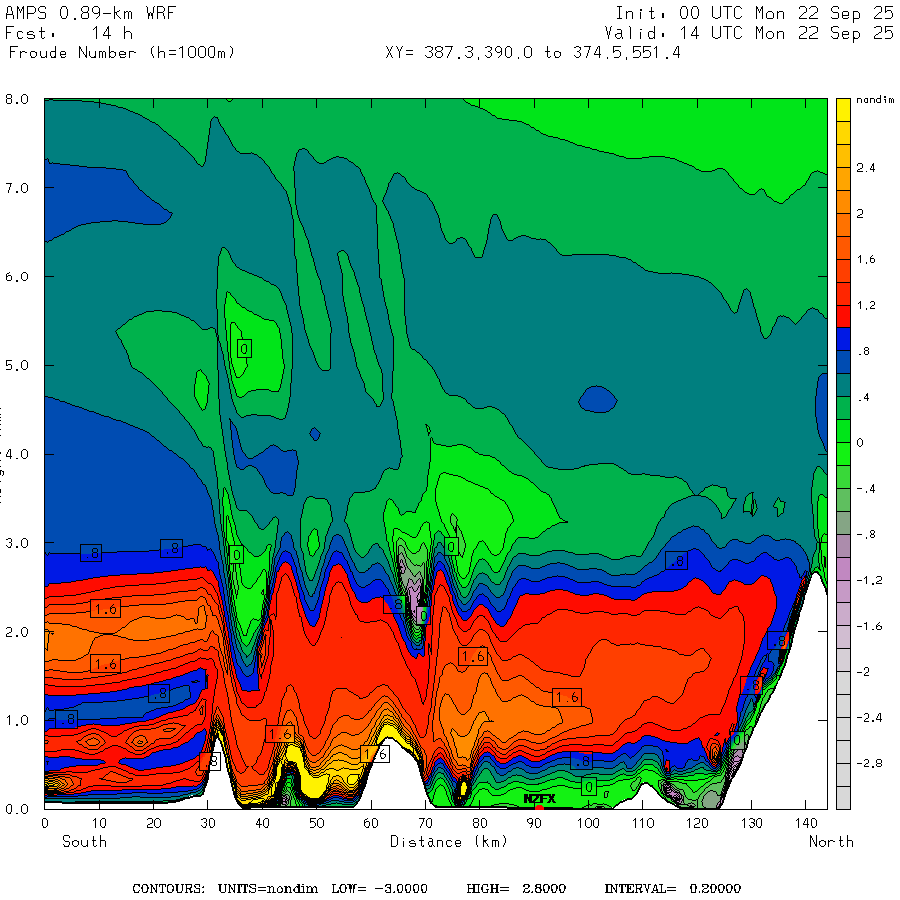The width and height of the screenshot is (900, 900).
Task: Click the color bar label '-.4'
Action: click(x=866, y=489)
